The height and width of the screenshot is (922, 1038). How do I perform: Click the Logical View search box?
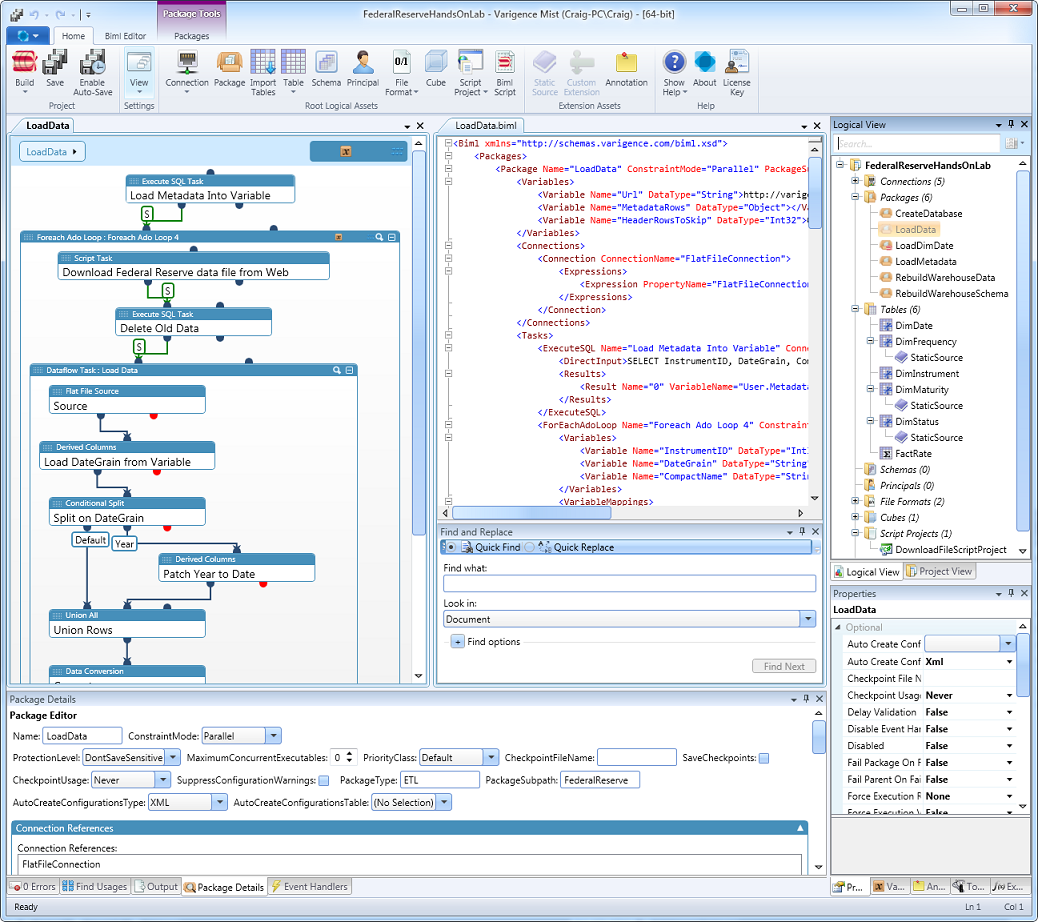point(918,144)
